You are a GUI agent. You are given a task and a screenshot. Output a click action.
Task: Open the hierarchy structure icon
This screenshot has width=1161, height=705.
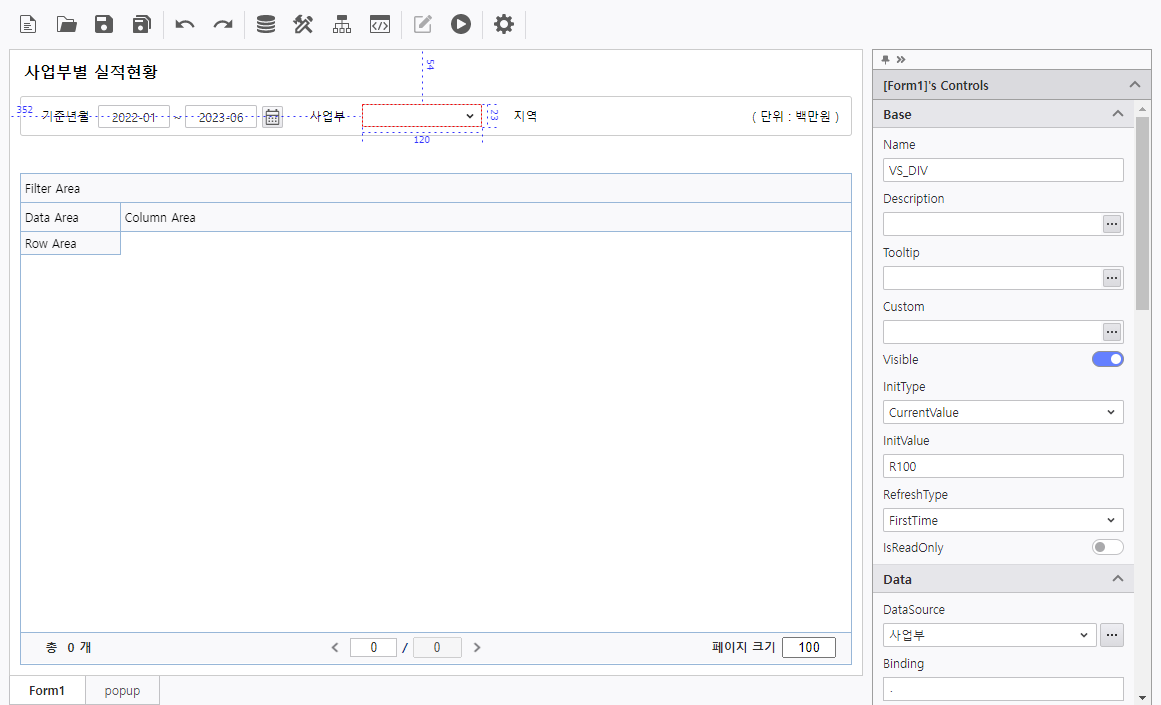341,24
